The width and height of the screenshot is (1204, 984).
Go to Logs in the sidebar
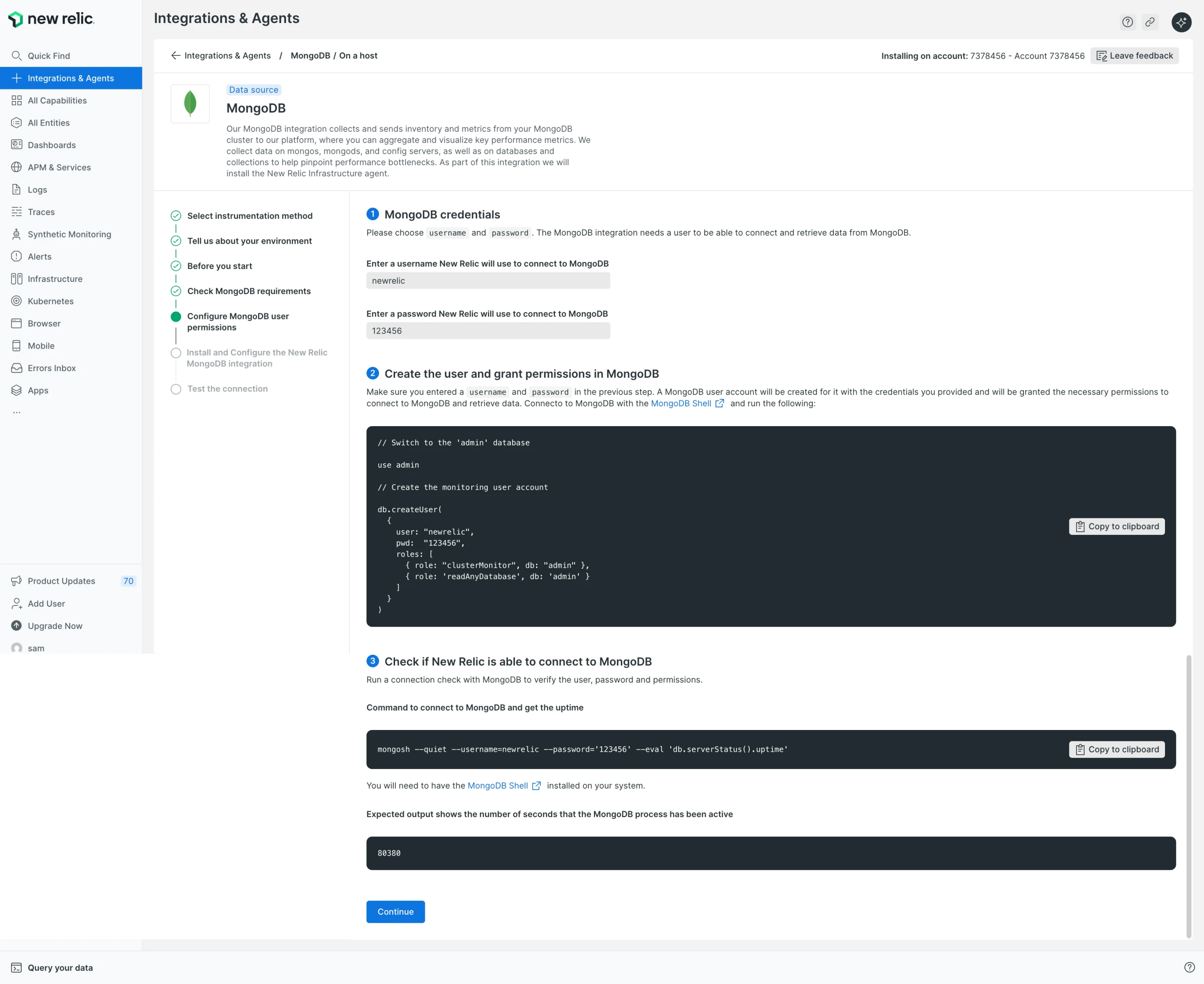pos(71,189)
